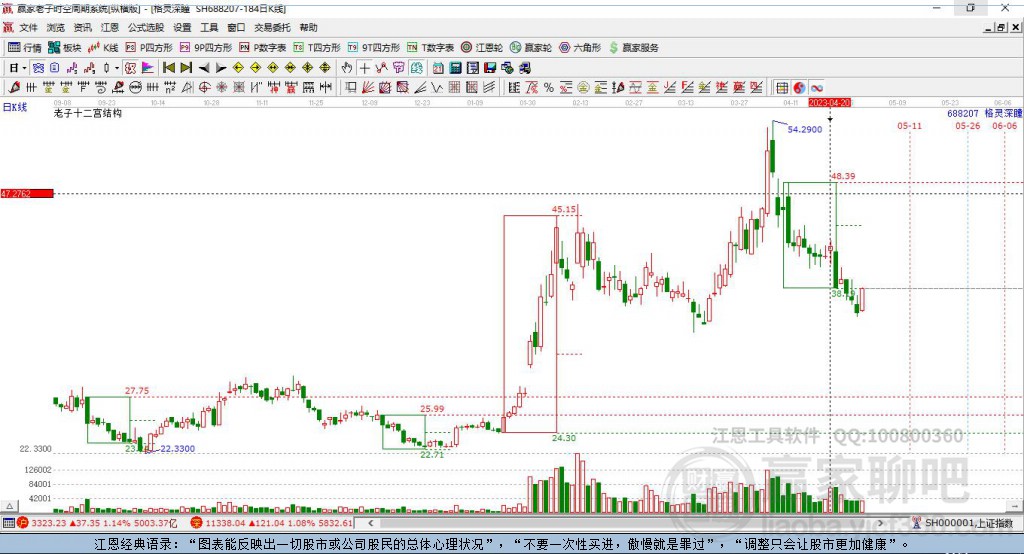The width and height of the screenshot is (1024, 554).
Task: Open the T数字表 number table
Action: (430, 48)
